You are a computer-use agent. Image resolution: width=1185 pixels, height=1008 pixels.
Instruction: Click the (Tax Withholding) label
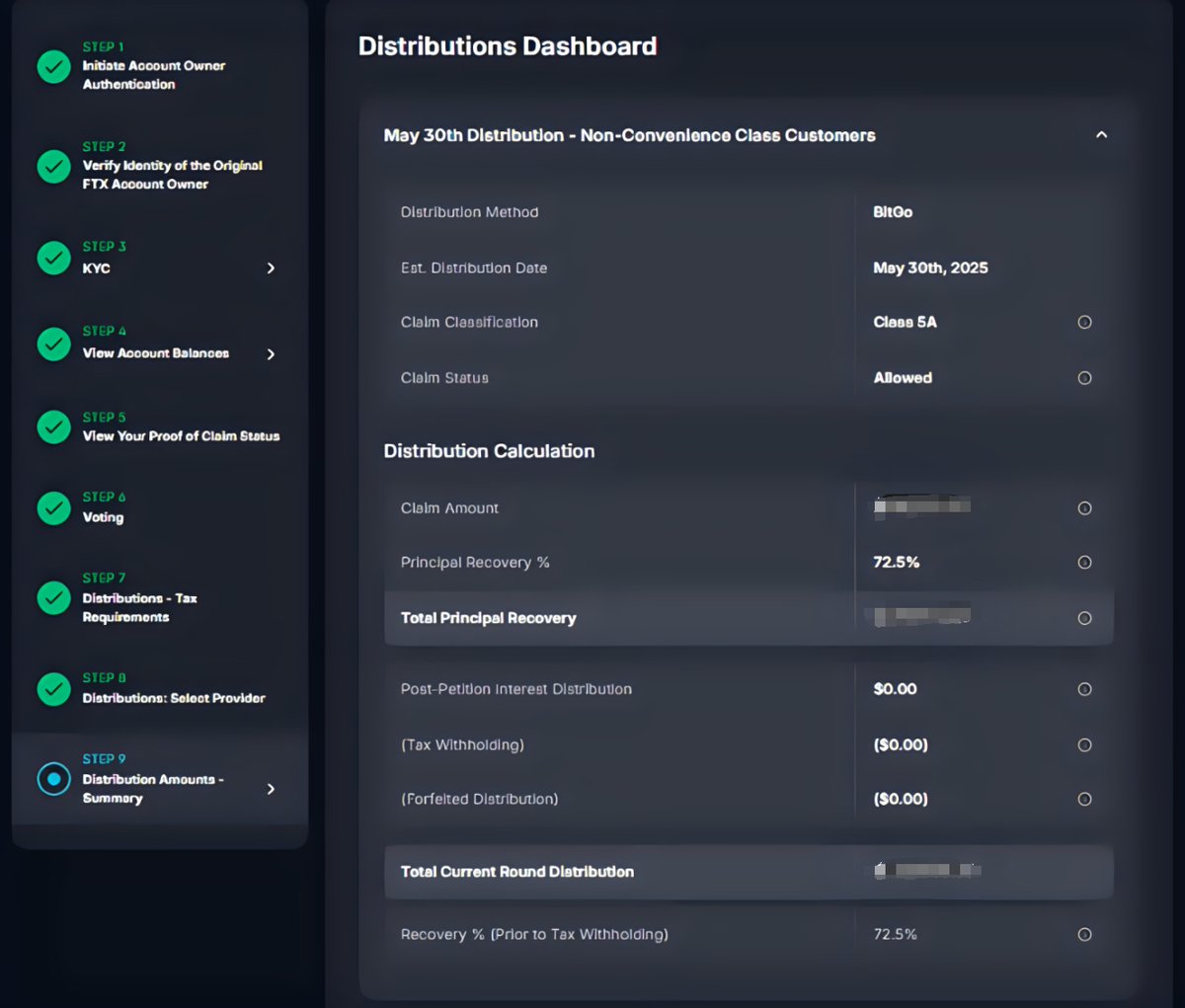click(462, 745)
